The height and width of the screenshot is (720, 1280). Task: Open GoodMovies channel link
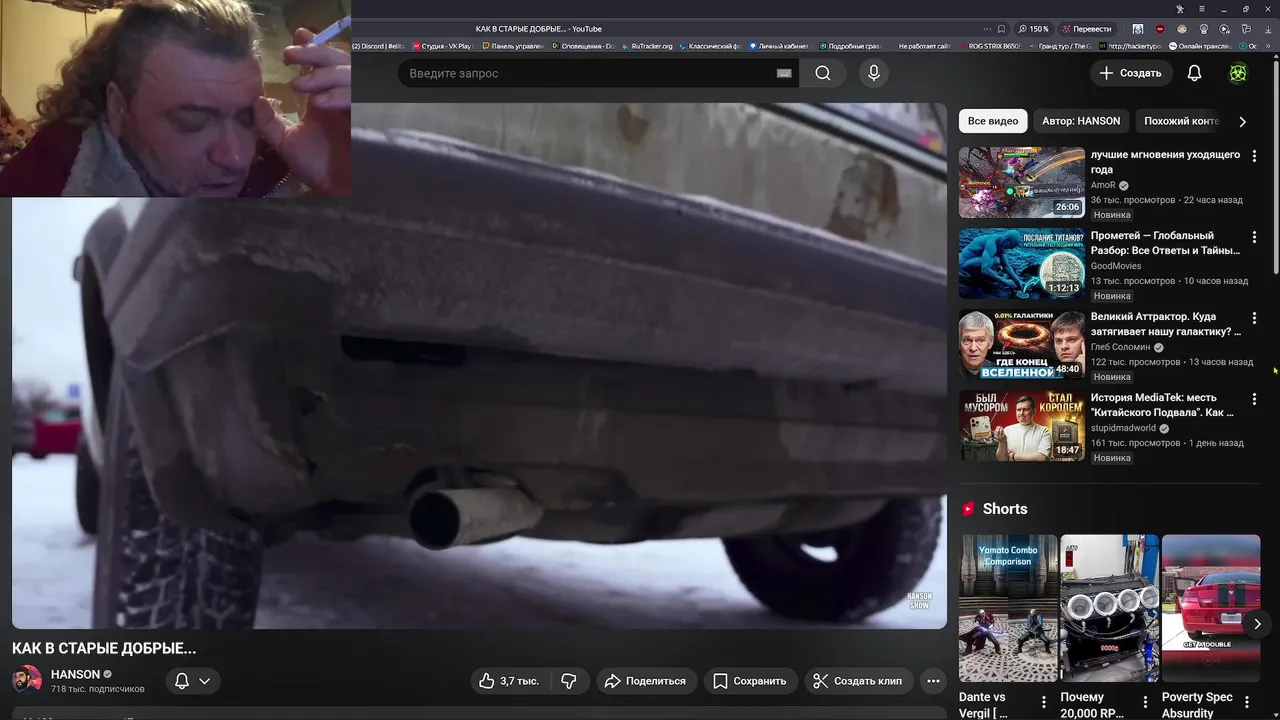coord(1116,266)
